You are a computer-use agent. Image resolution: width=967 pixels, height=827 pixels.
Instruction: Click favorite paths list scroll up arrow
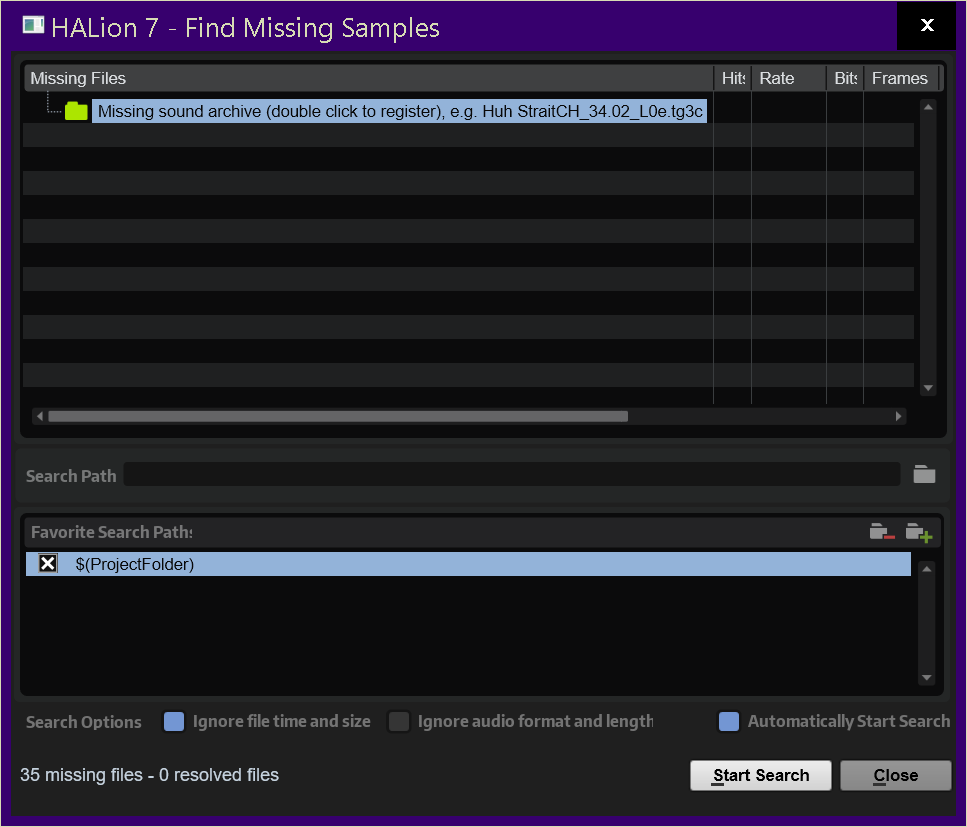[926, 569]
